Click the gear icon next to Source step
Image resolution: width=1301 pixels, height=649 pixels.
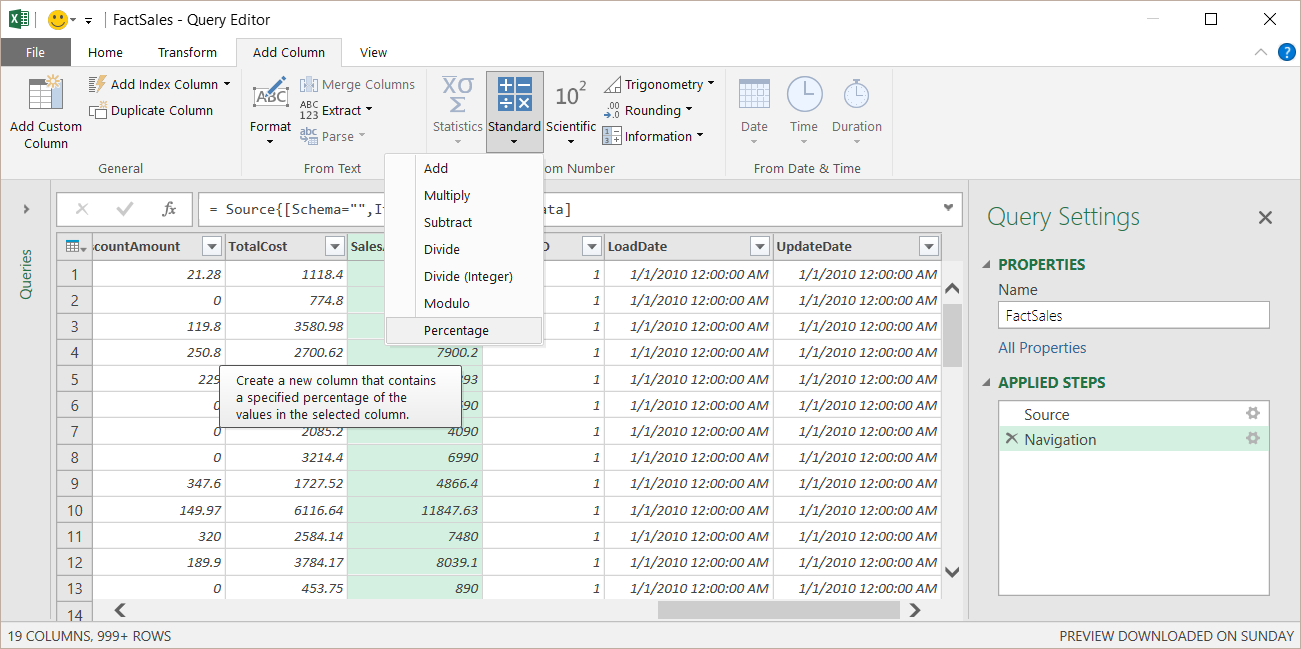(1252, 414)
